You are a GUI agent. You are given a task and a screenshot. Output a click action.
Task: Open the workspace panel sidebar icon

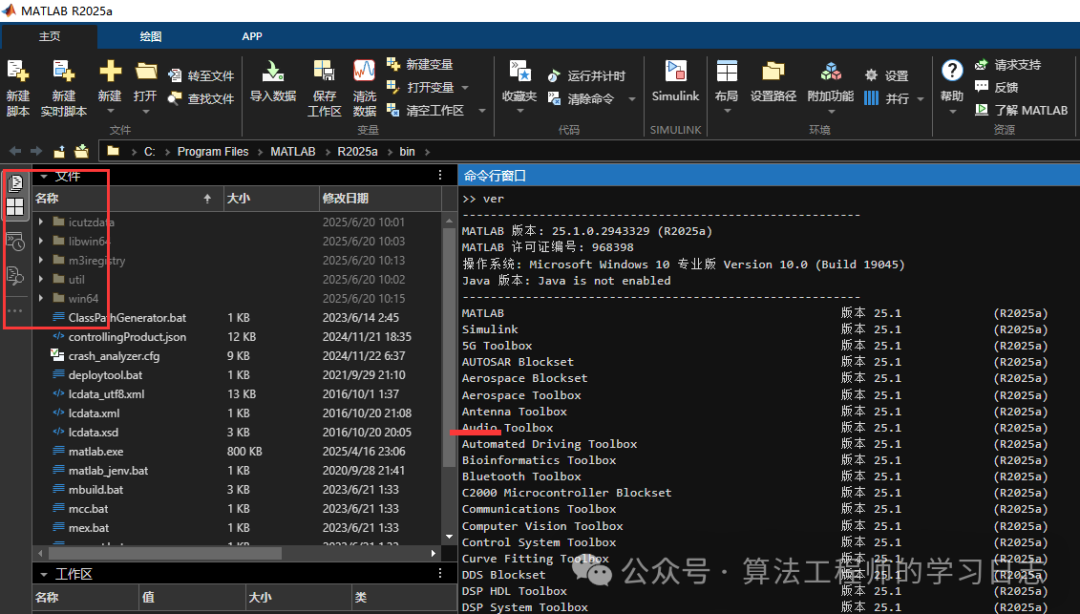tap(15, 207)
